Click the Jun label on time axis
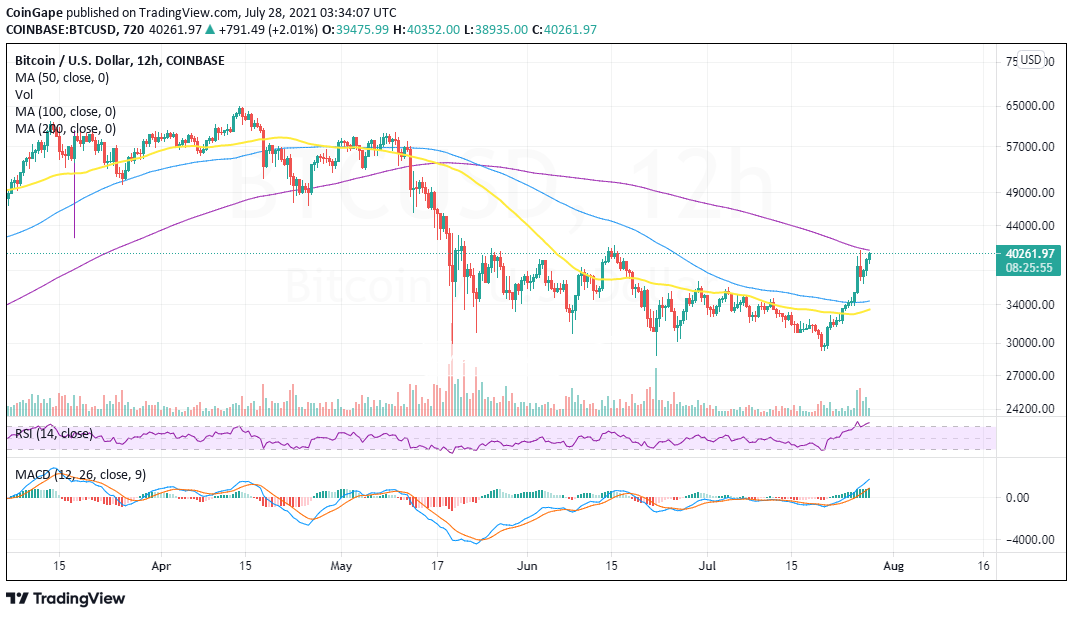Viewport: 1073px width, 617px height. click(529, 566)
